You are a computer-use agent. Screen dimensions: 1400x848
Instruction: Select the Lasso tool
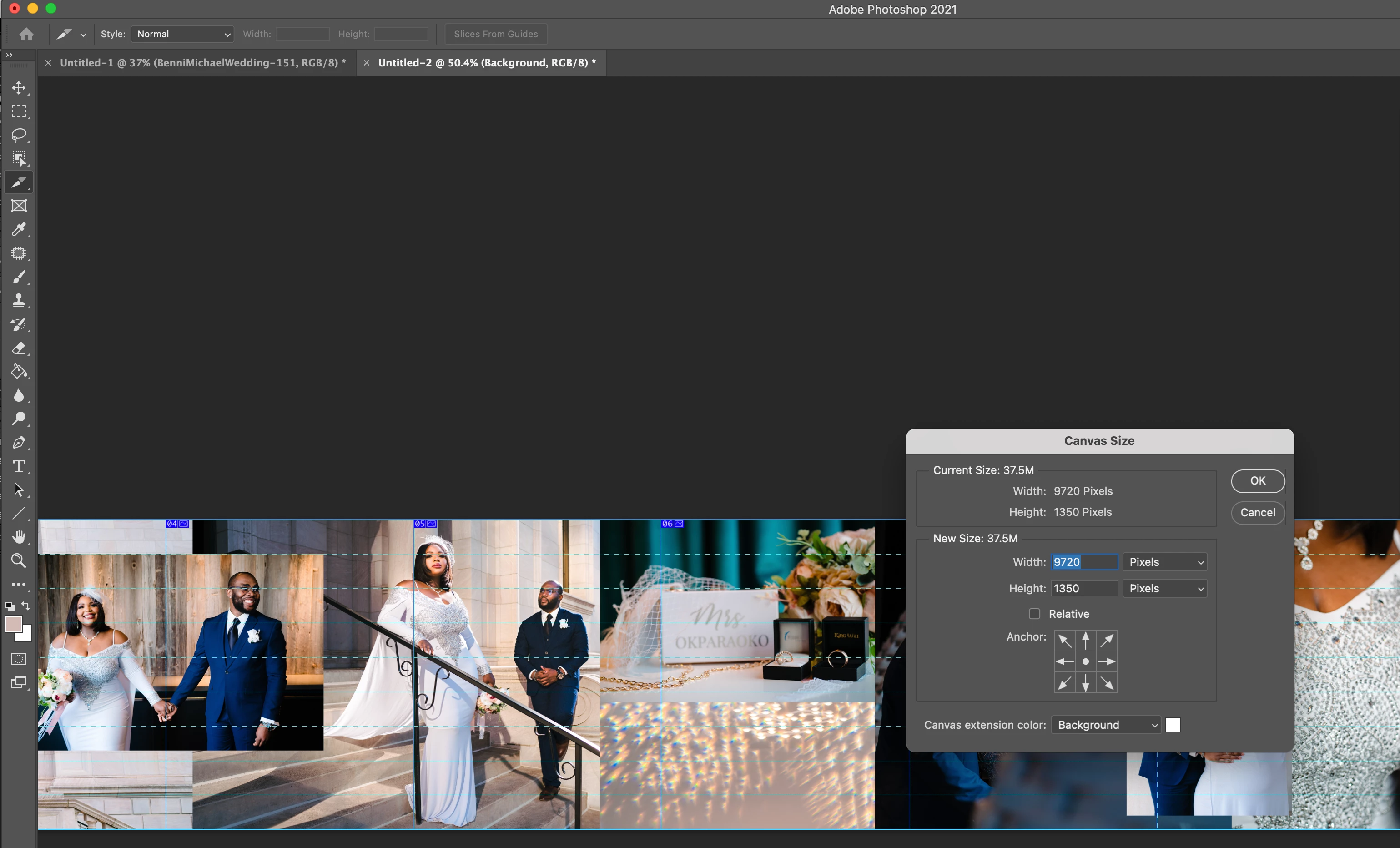click(x=19, y=135)
